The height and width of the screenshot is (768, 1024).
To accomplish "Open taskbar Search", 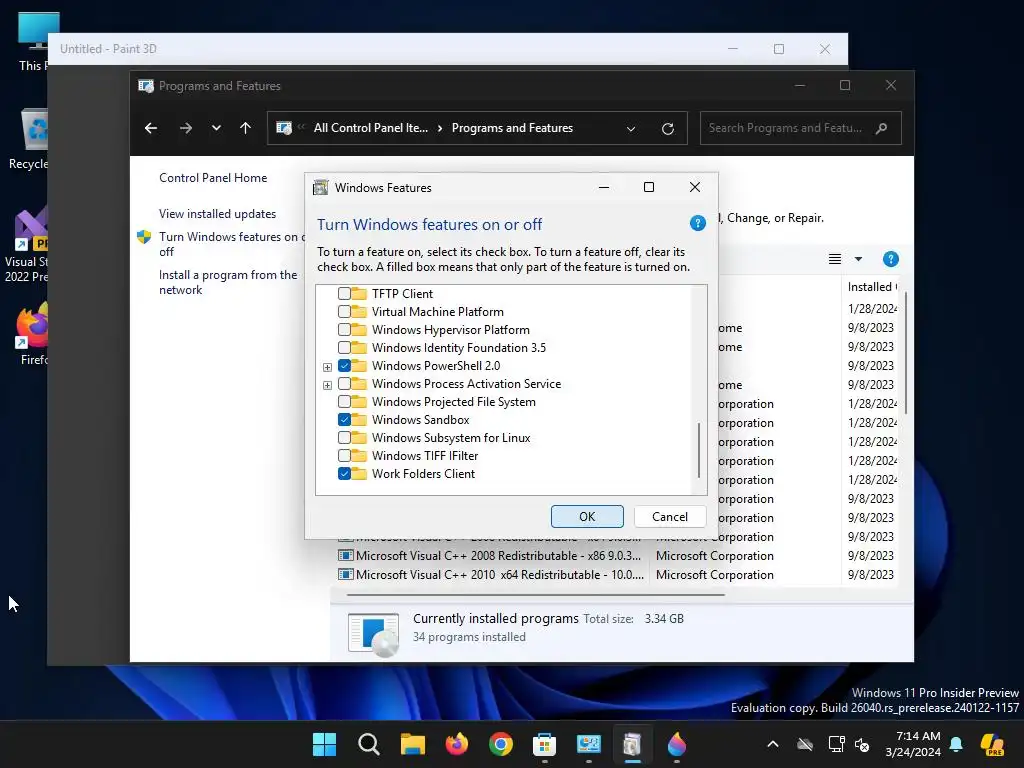I will [x=368, y=744].
